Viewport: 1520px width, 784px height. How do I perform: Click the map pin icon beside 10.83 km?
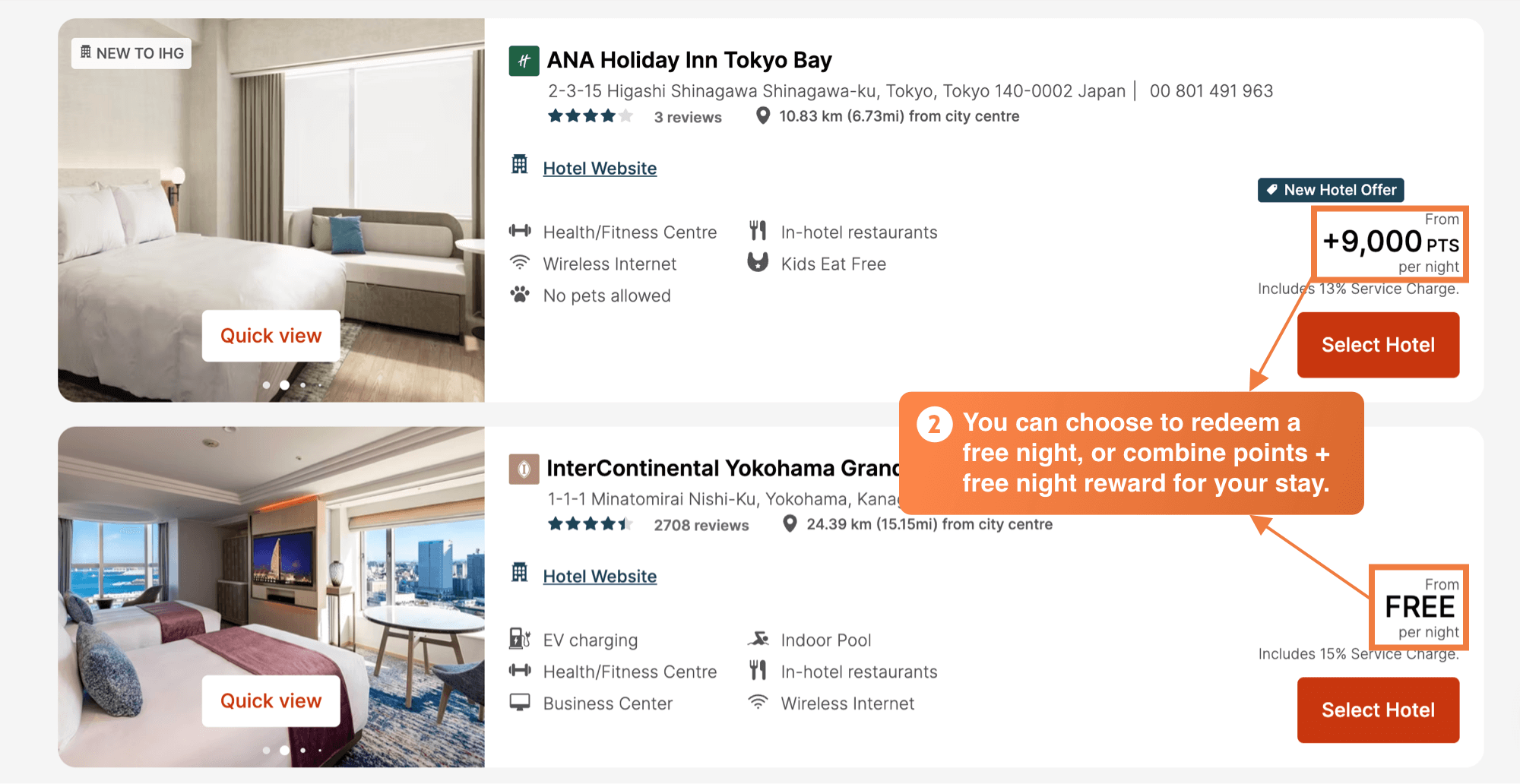click(762, 115)
